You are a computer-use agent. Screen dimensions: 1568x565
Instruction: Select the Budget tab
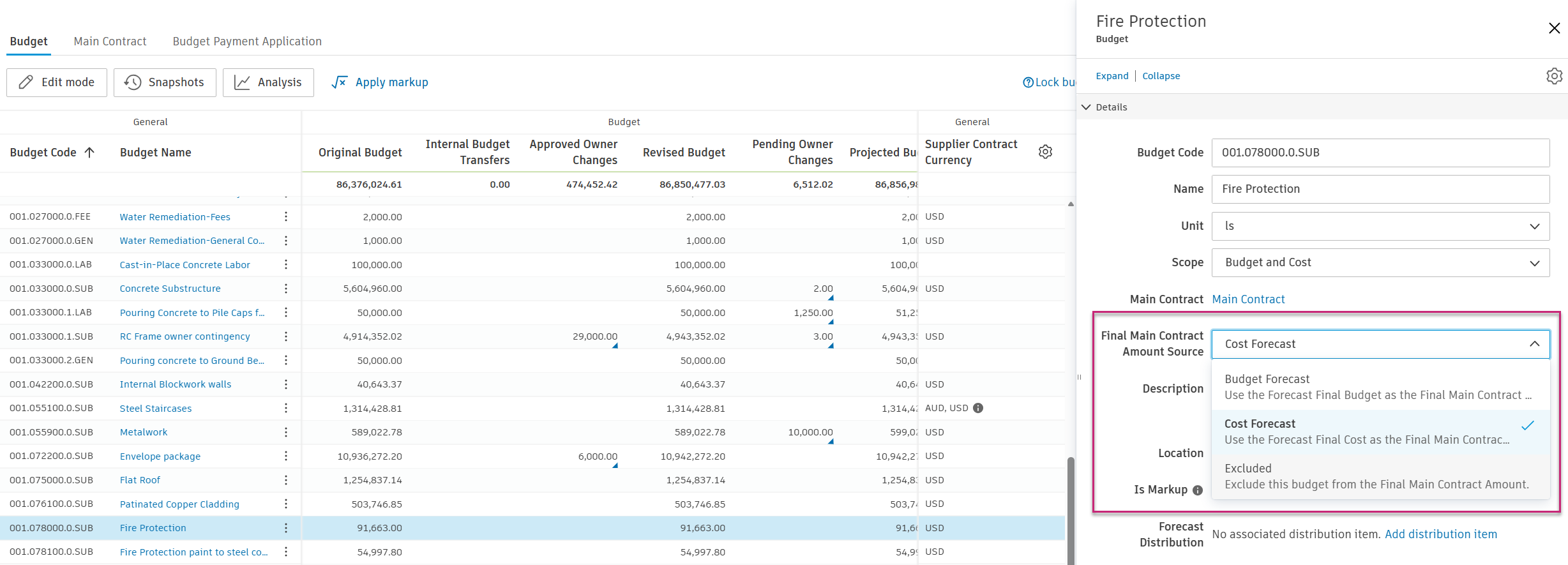click(x=29, y=41)
